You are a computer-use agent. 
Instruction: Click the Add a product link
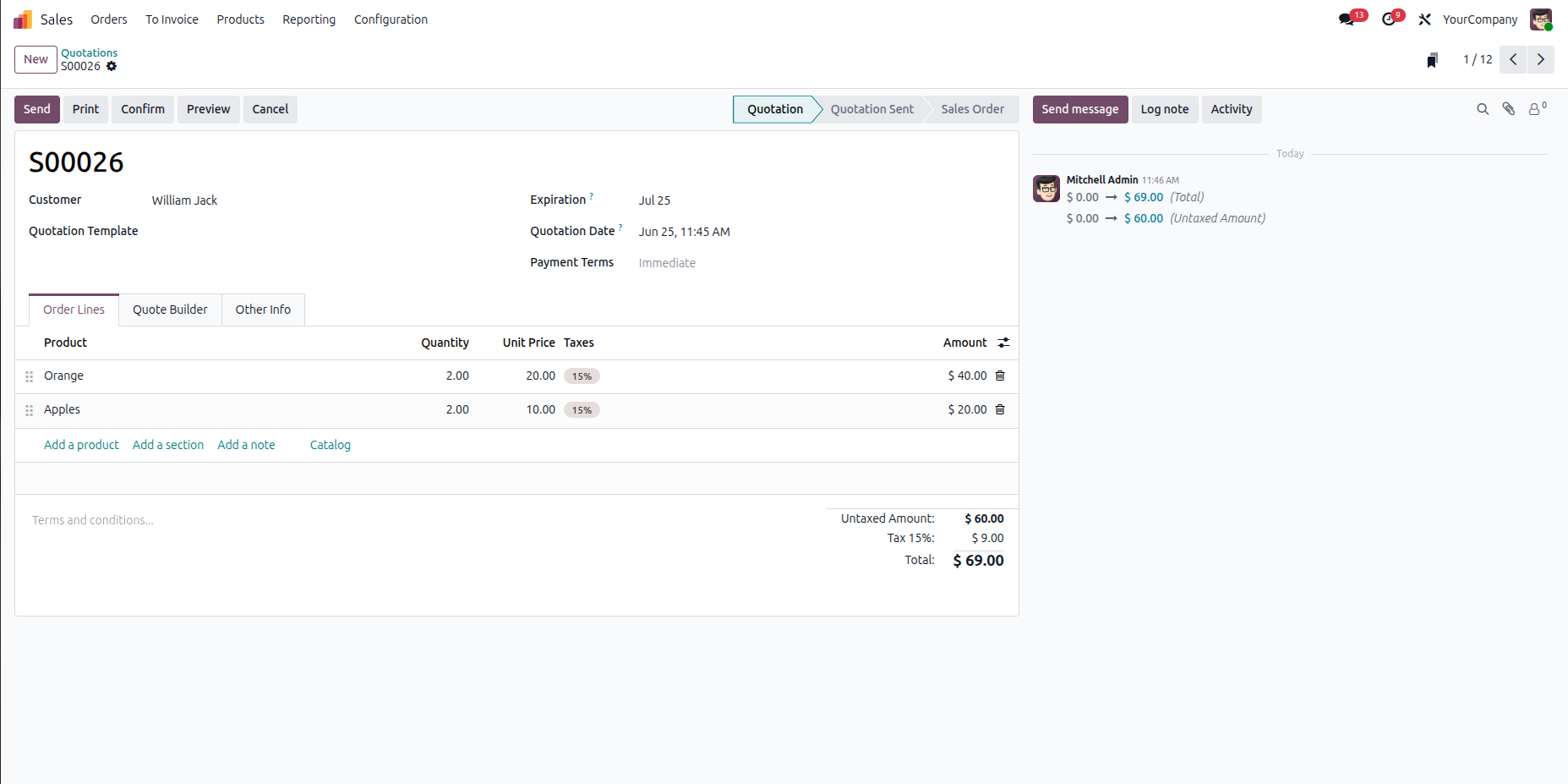81,445
